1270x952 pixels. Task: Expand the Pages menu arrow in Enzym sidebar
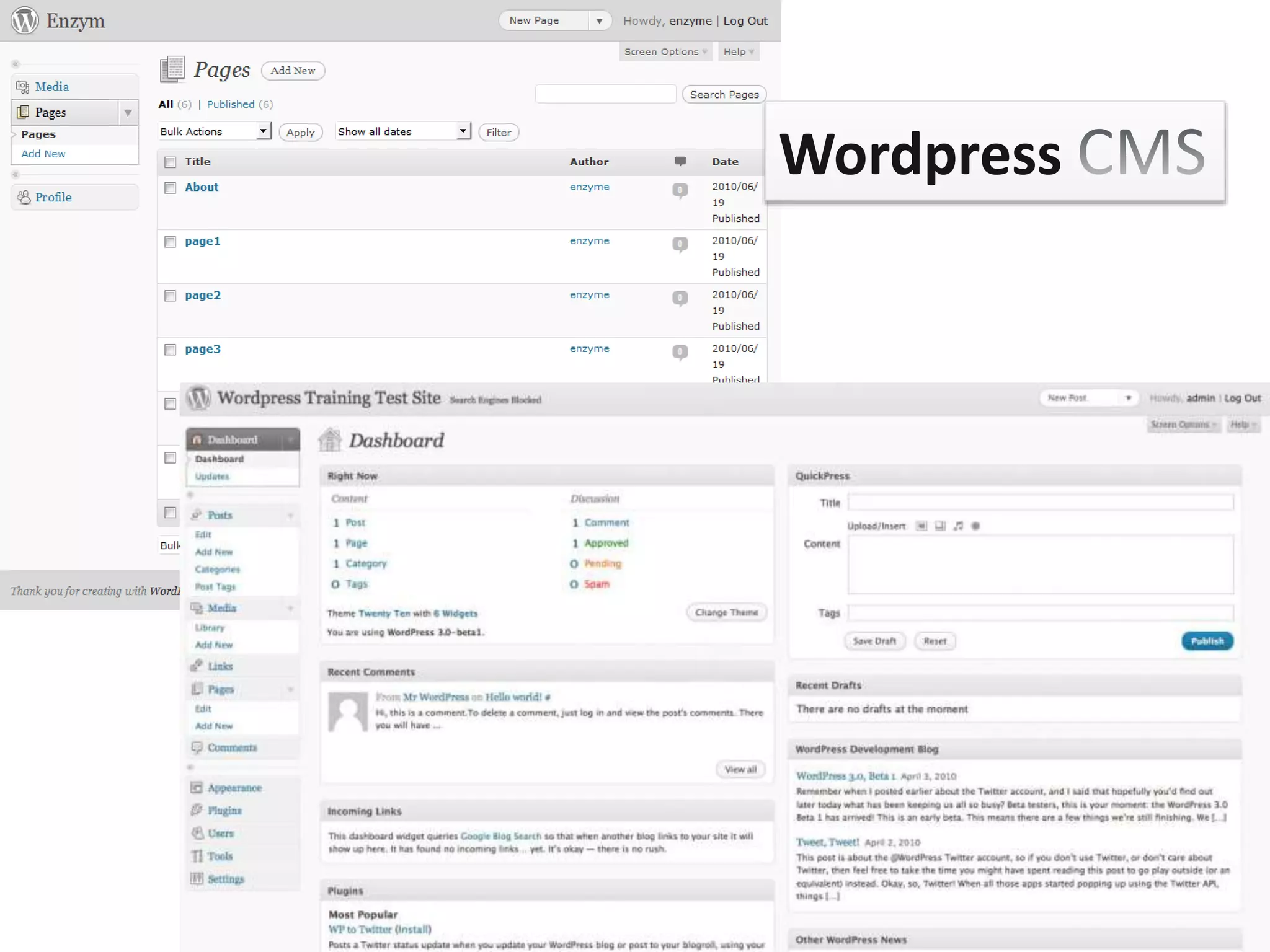(x=128, y=113)
